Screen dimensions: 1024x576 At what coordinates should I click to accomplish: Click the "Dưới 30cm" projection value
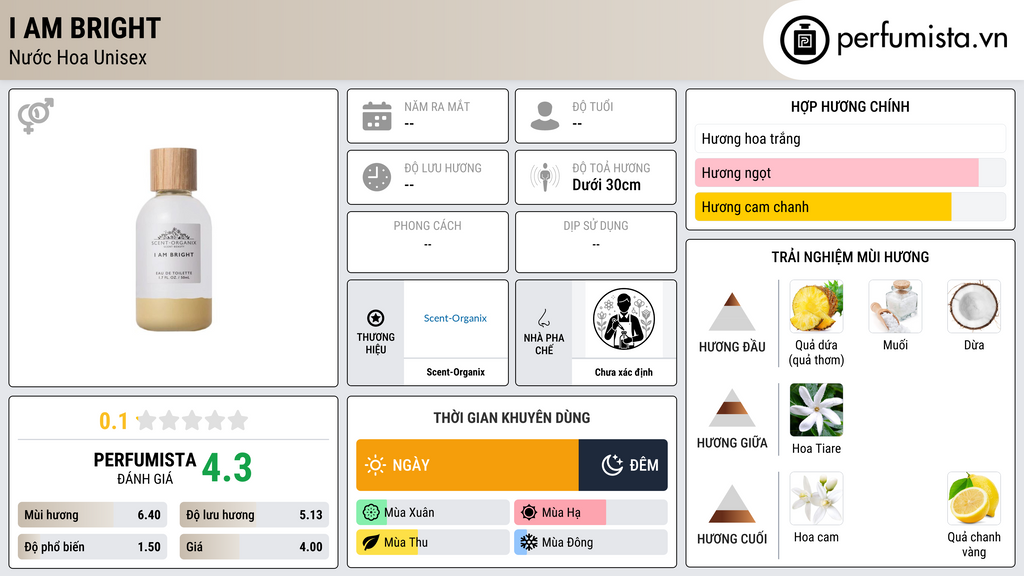[x=607, y=185]
